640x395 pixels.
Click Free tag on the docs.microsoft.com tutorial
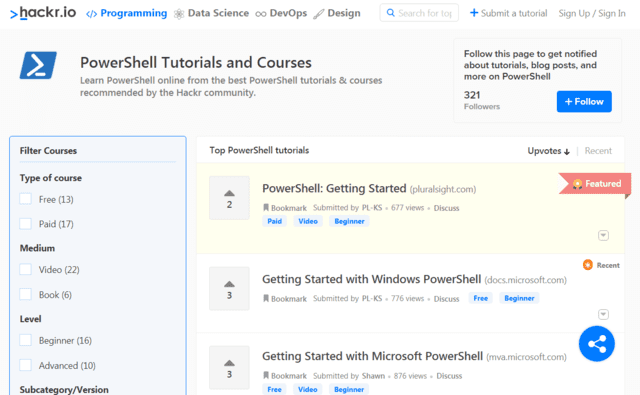coord(480,298)
